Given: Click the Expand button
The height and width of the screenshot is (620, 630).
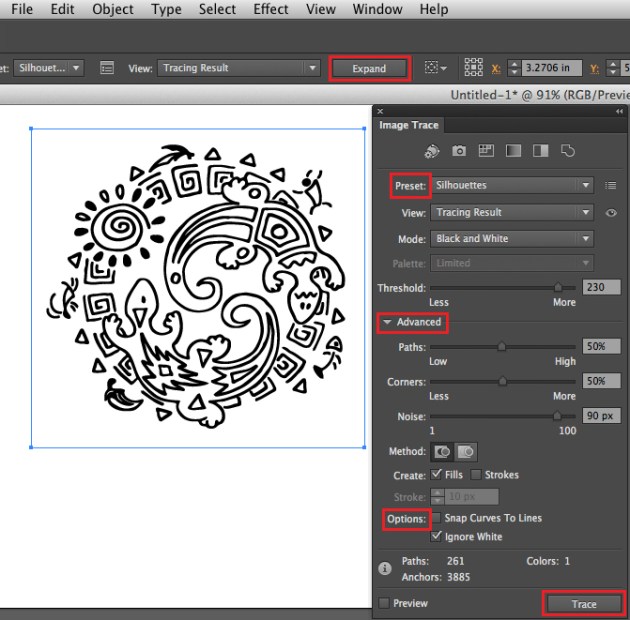Looking at the screenshot, I should tap(369, 68).
